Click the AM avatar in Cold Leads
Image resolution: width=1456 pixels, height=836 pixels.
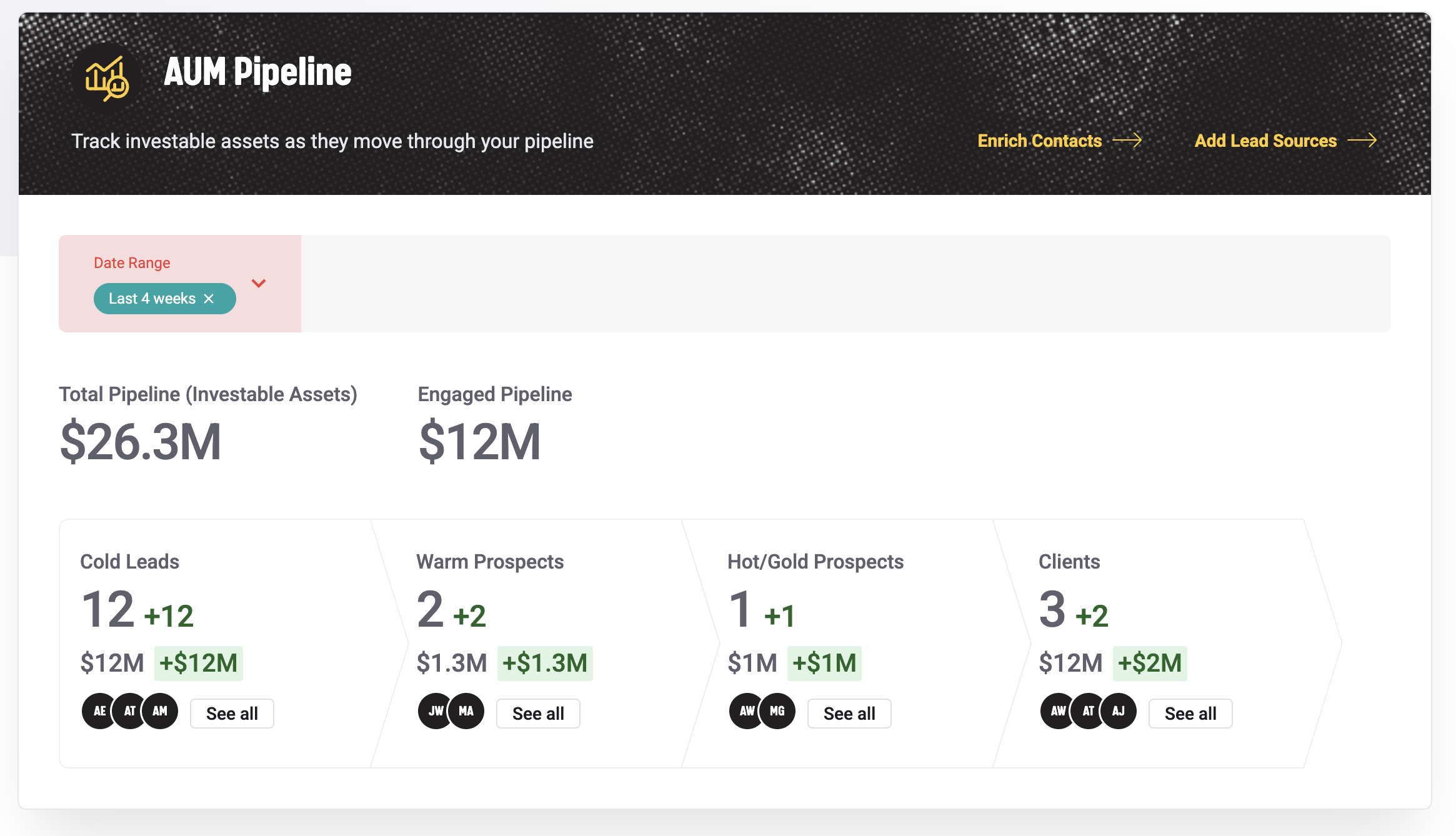161,711
